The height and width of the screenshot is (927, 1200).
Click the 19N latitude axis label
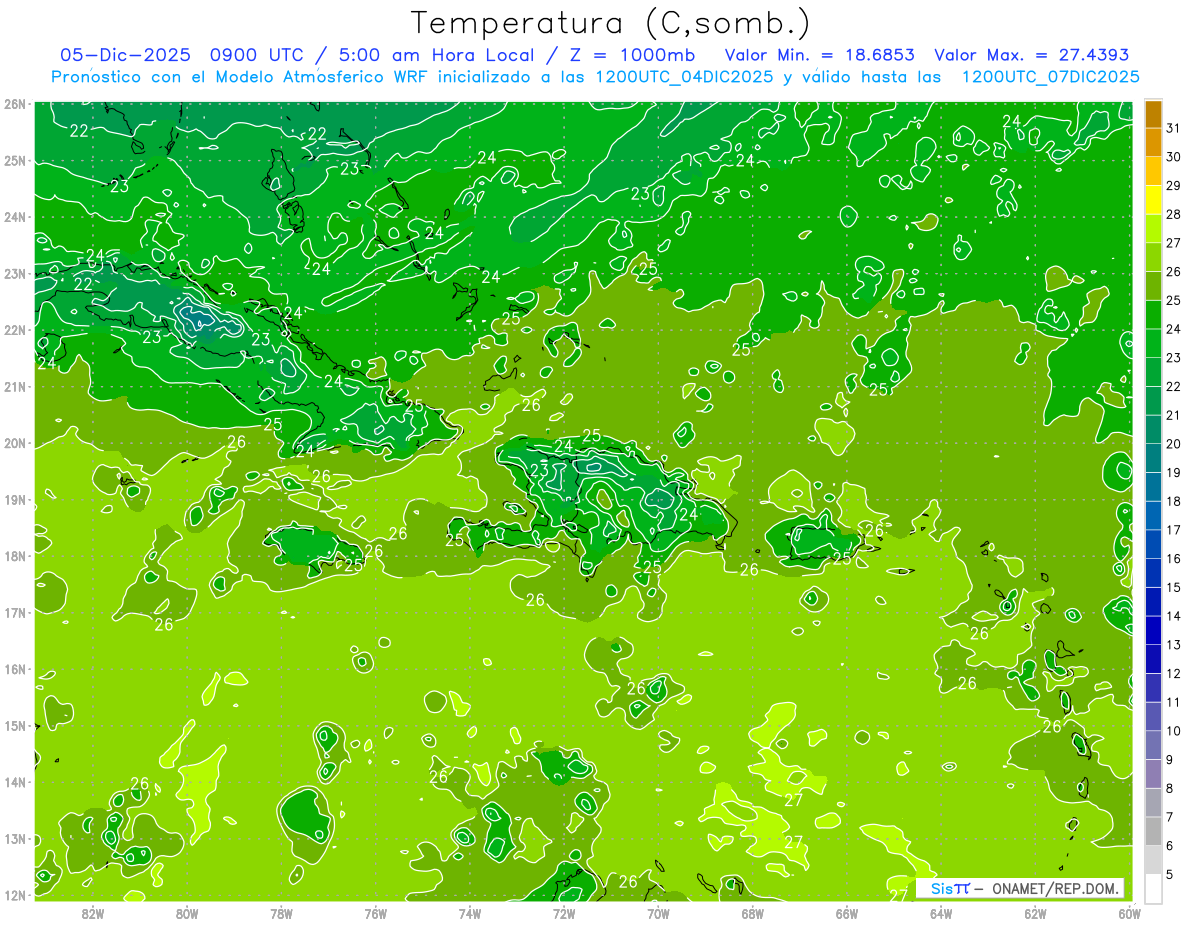[x=14, y=499]
